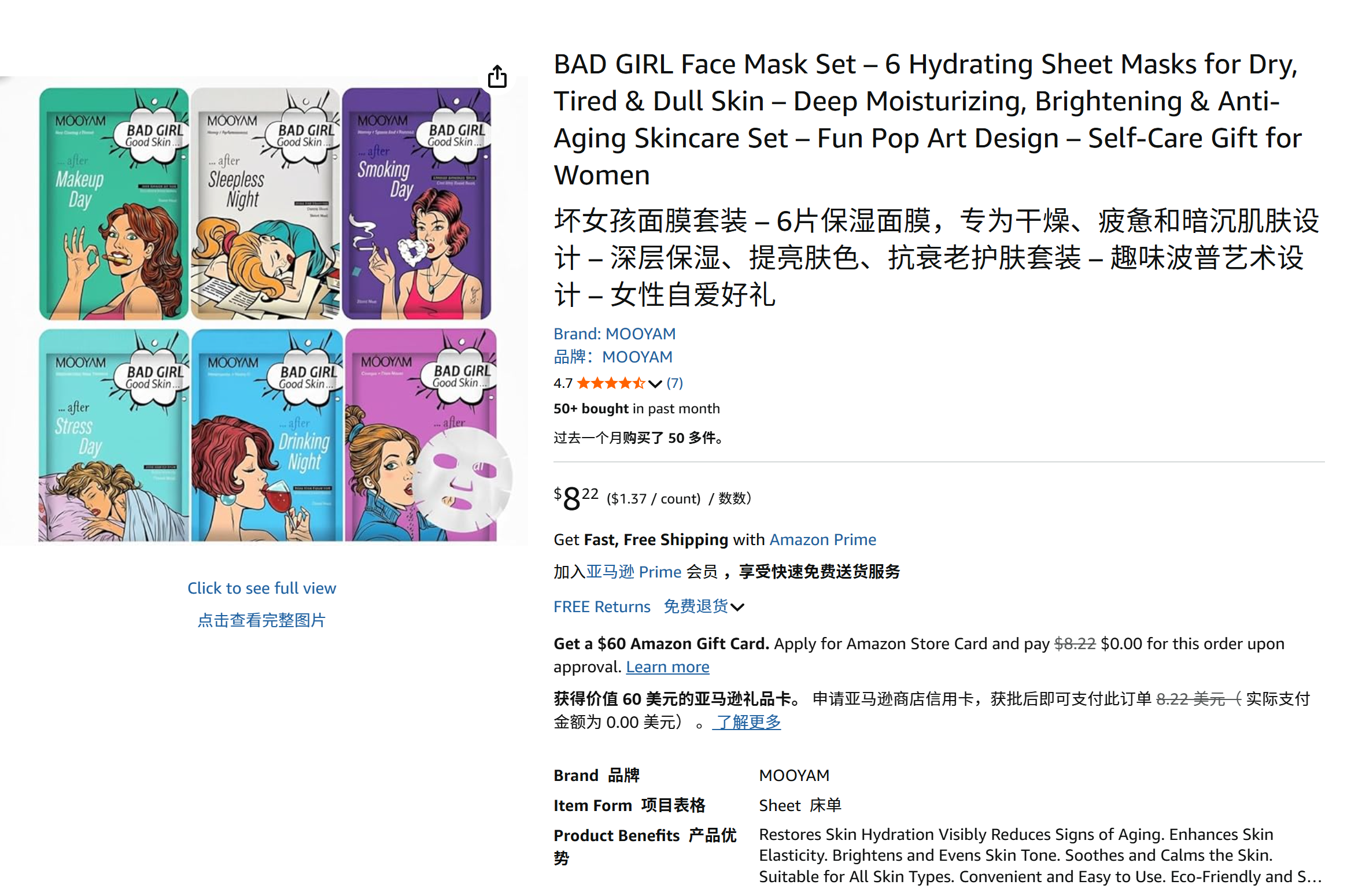Click the after Makeup Day mask image

[x=114, y=203]
